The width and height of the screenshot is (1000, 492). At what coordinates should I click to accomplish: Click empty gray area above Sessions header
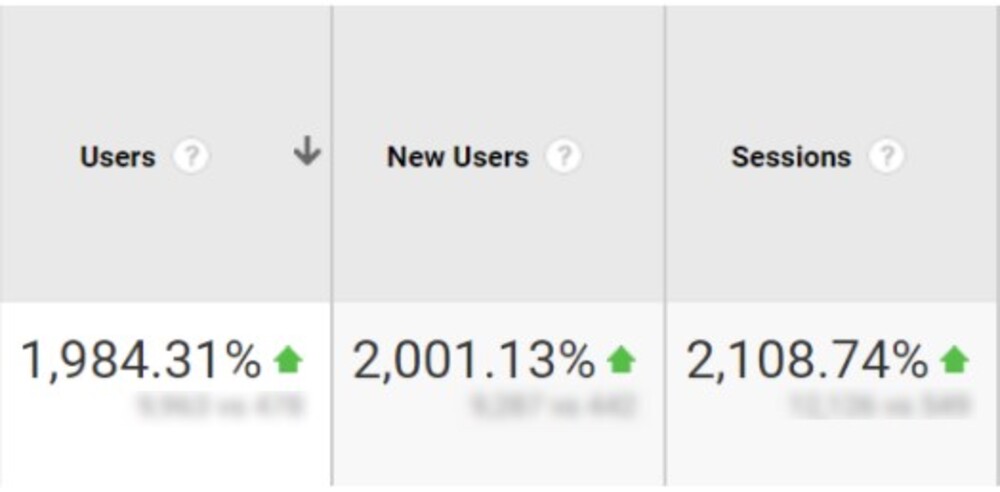click(832, 70)
